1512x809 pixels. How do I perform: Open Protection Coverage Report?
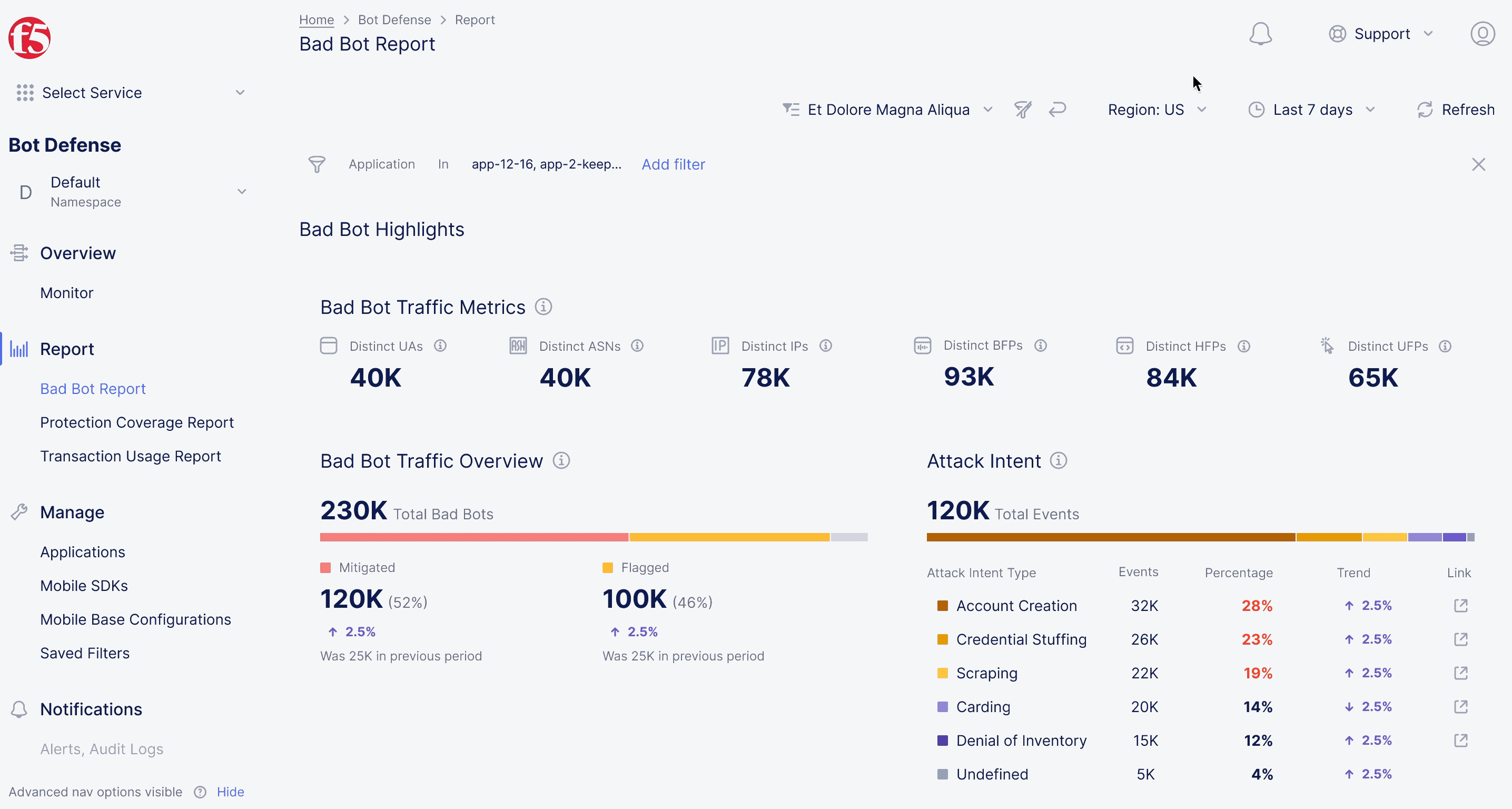(x=137, y=423)
